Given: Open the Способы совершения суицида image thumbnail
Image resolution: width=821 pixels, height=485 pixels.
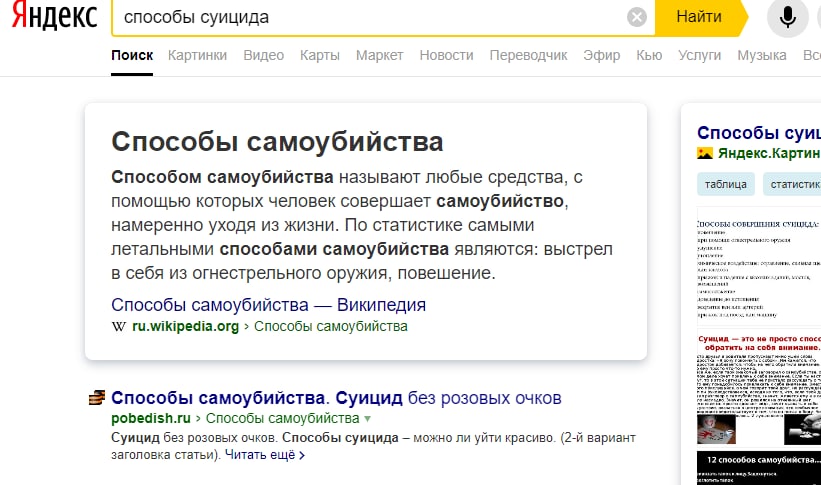Looking at the screenshot, I should tap(759, 266).
